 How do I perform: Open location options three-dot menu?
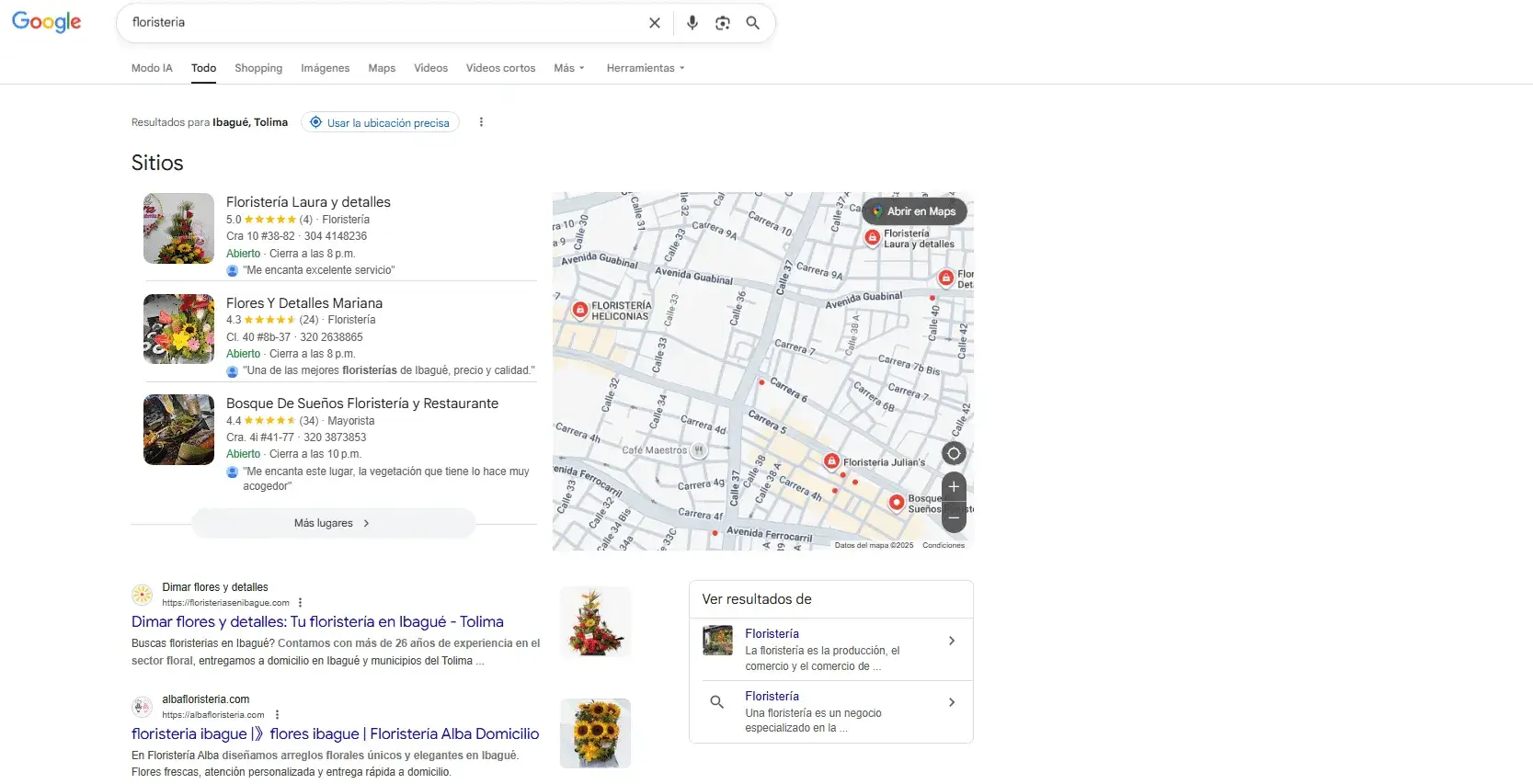click(x=481, y=122)
